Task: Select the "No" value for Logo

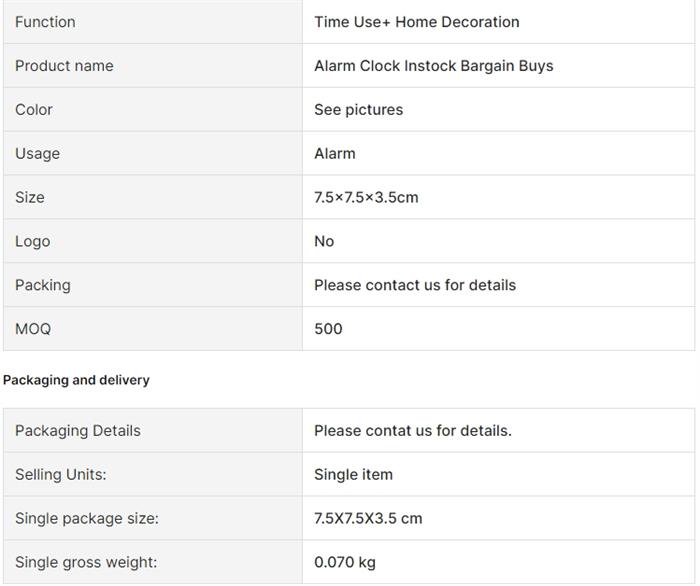Action: coord(324,242)
